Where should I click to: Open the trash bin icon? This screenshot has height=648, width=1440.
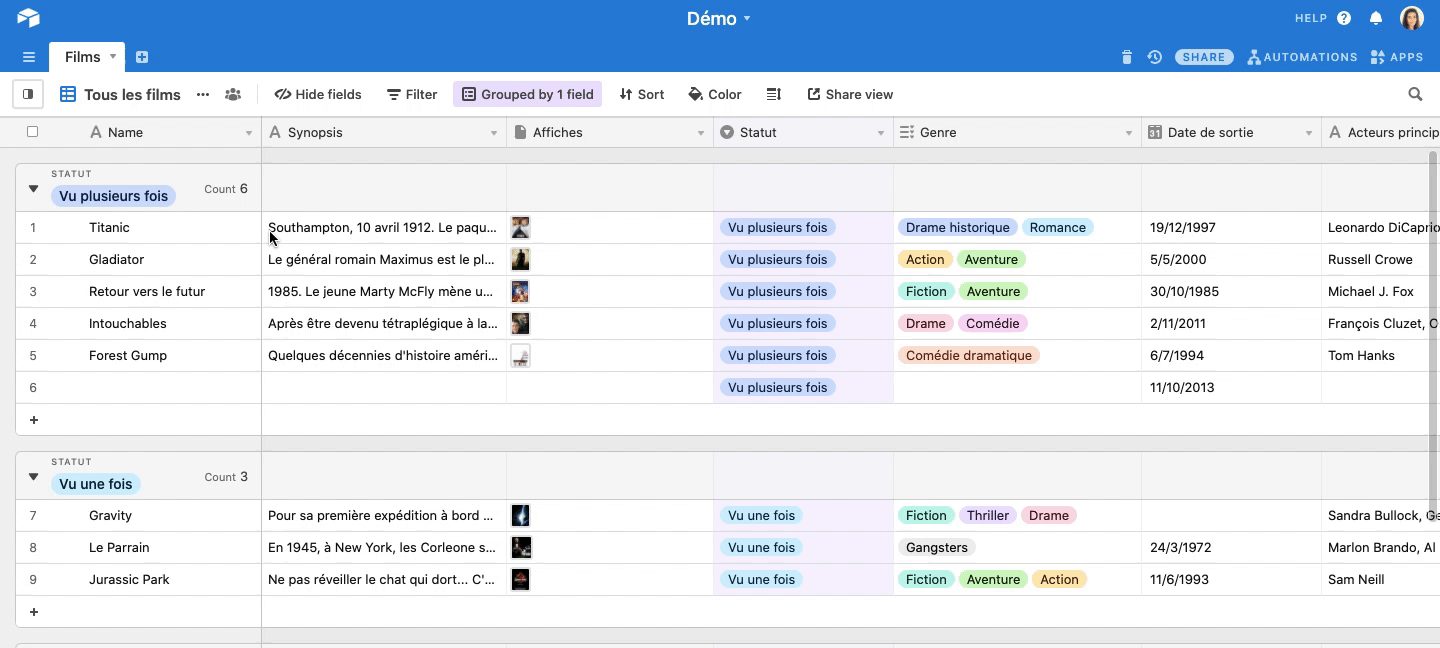tap(1127, 57)
